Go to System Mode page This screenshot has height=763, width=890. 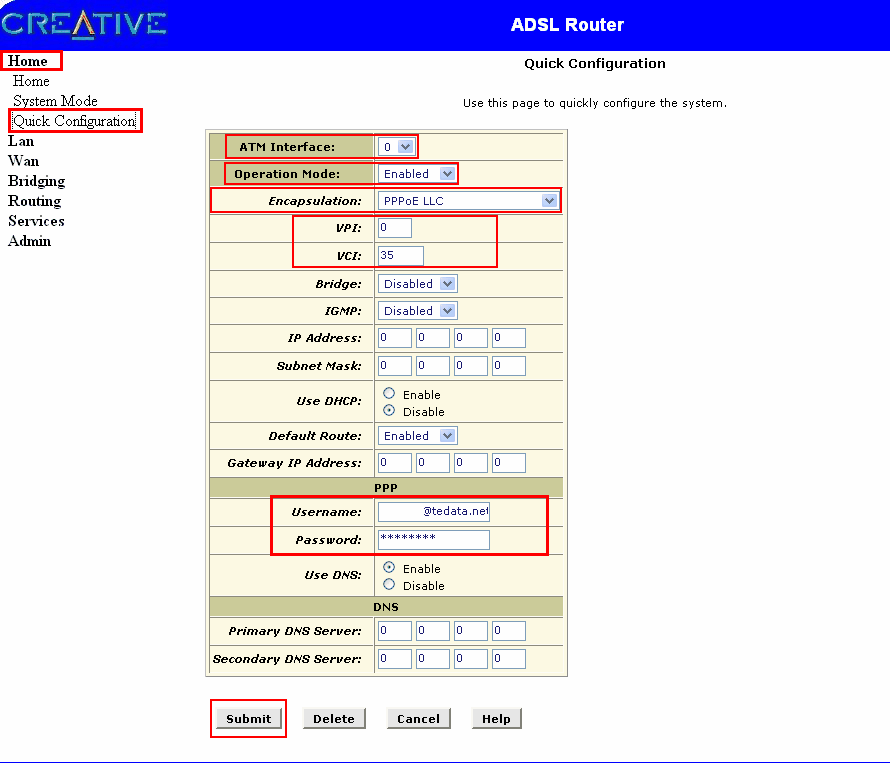[x=55, y=101]
